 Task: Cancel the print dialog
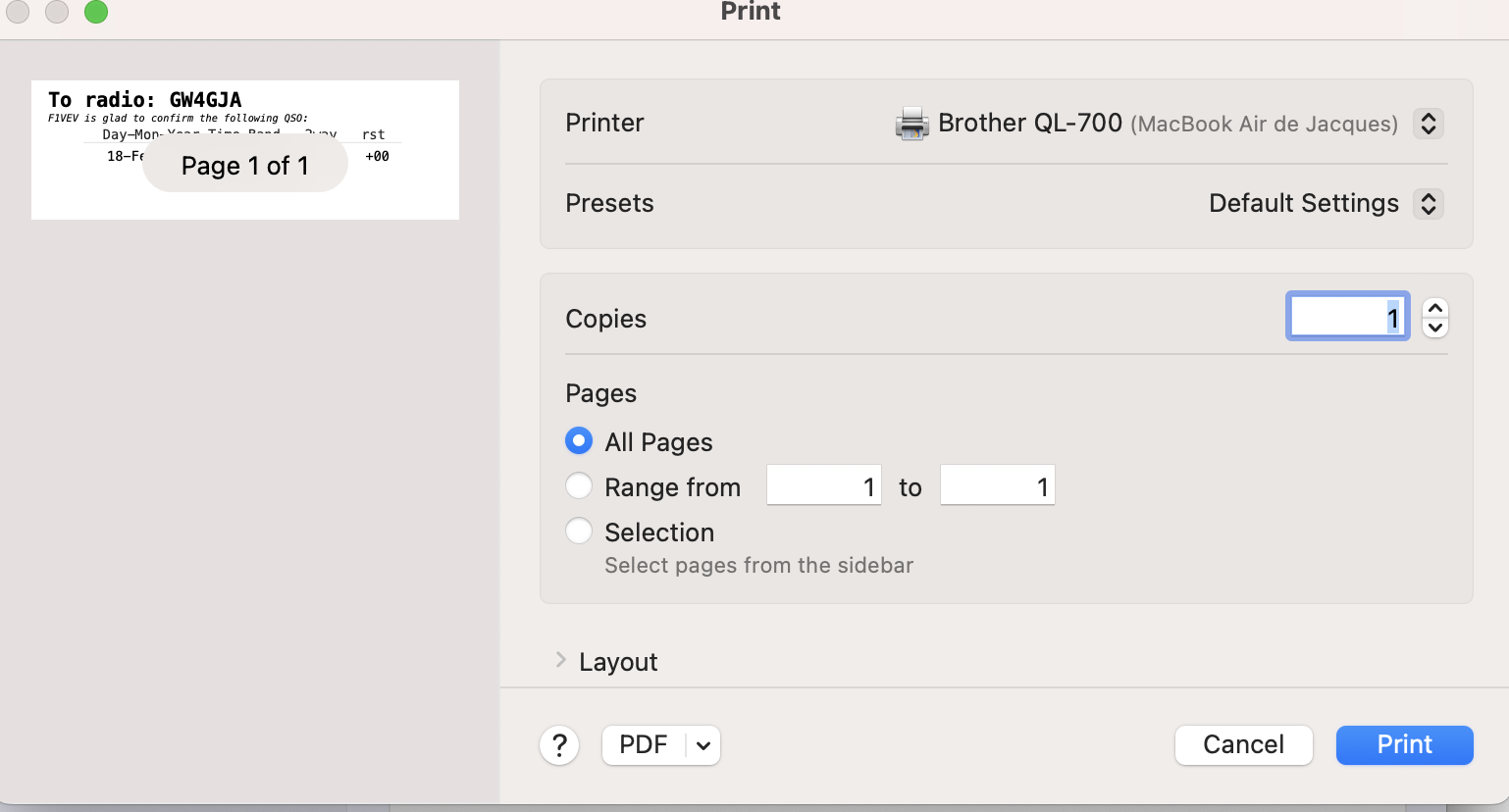1243,745
